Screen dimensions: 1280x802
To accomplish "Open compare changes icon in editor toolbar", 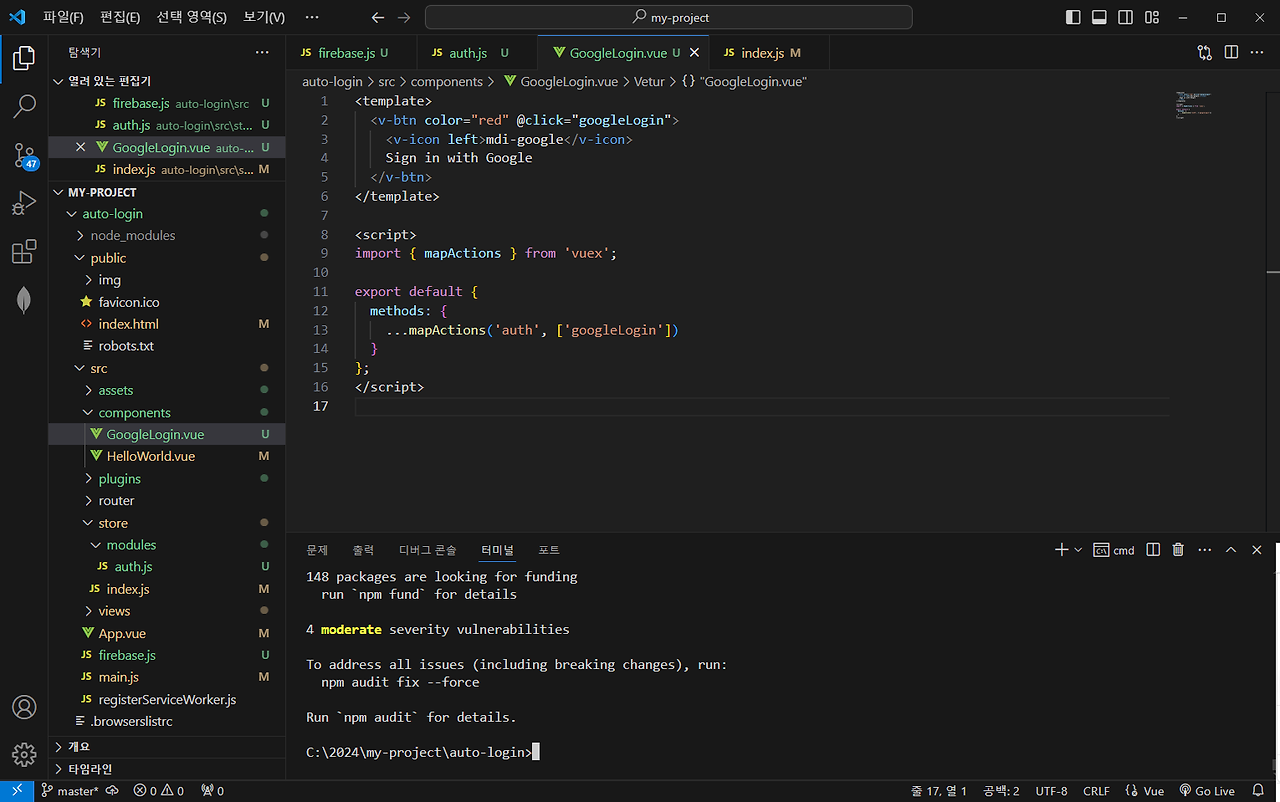I will click(1205, 52).
